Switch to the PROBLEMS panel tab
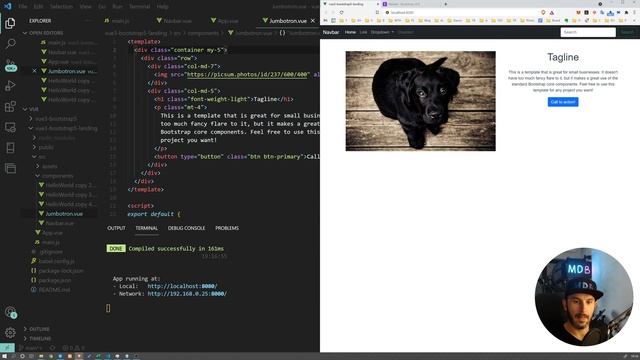This screenshot has height=360, width=640. [x=227, y=228]
